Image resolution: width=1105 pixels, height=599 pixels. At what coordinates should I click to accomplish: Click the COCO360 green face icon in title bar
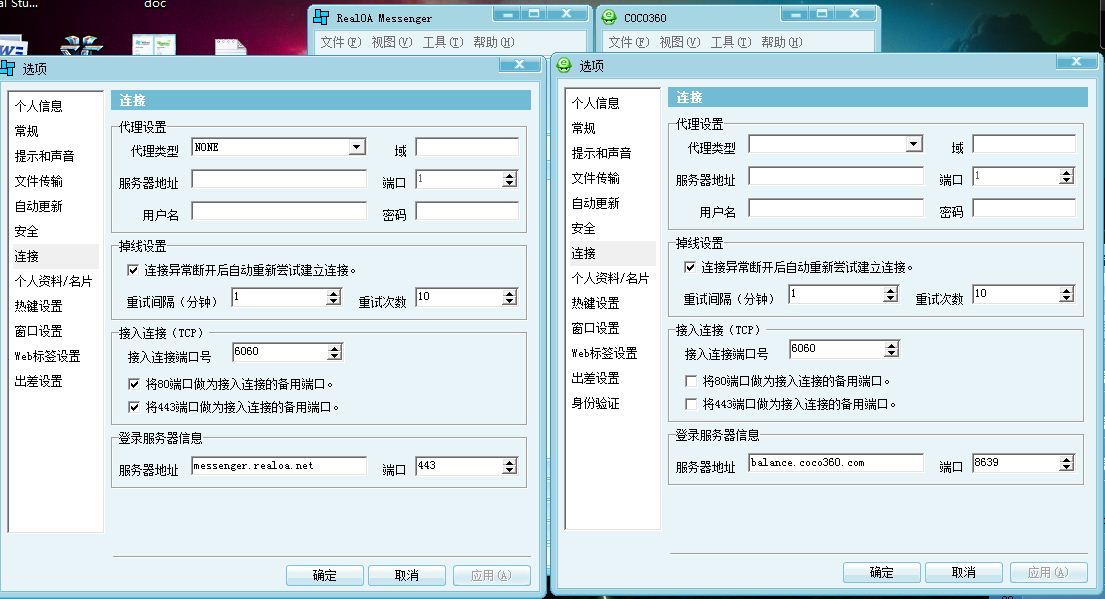click(x=609, y=17)
